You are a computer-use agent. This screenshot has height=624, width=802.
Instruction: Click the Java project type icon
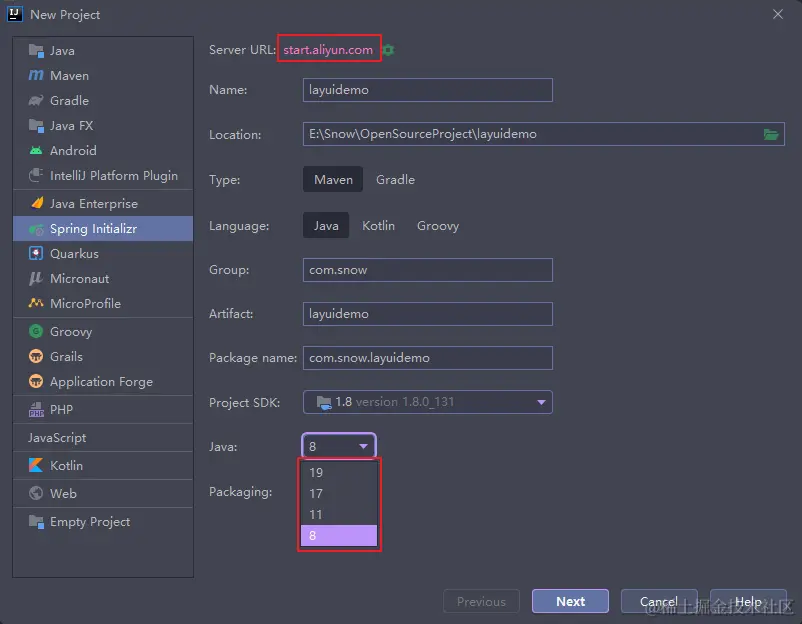point(36,51)
